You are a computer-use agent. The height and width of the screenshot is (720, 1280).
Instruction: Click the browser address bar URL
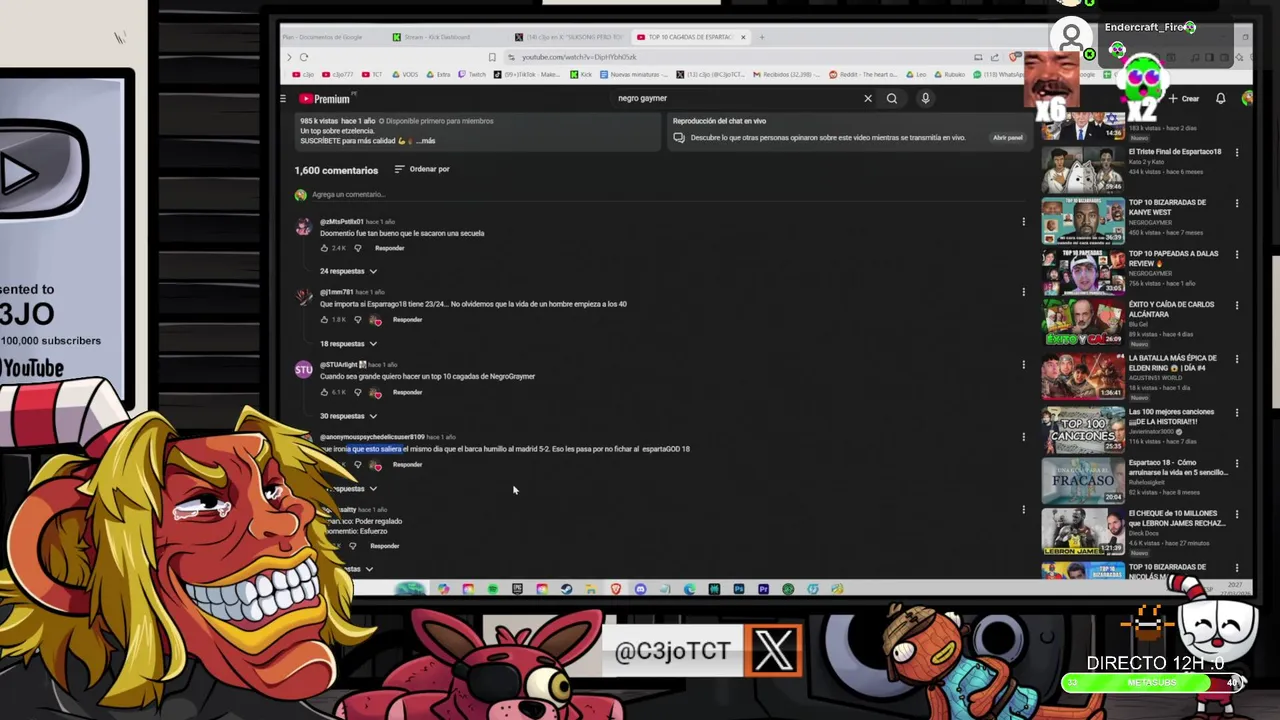click(579, 57)
